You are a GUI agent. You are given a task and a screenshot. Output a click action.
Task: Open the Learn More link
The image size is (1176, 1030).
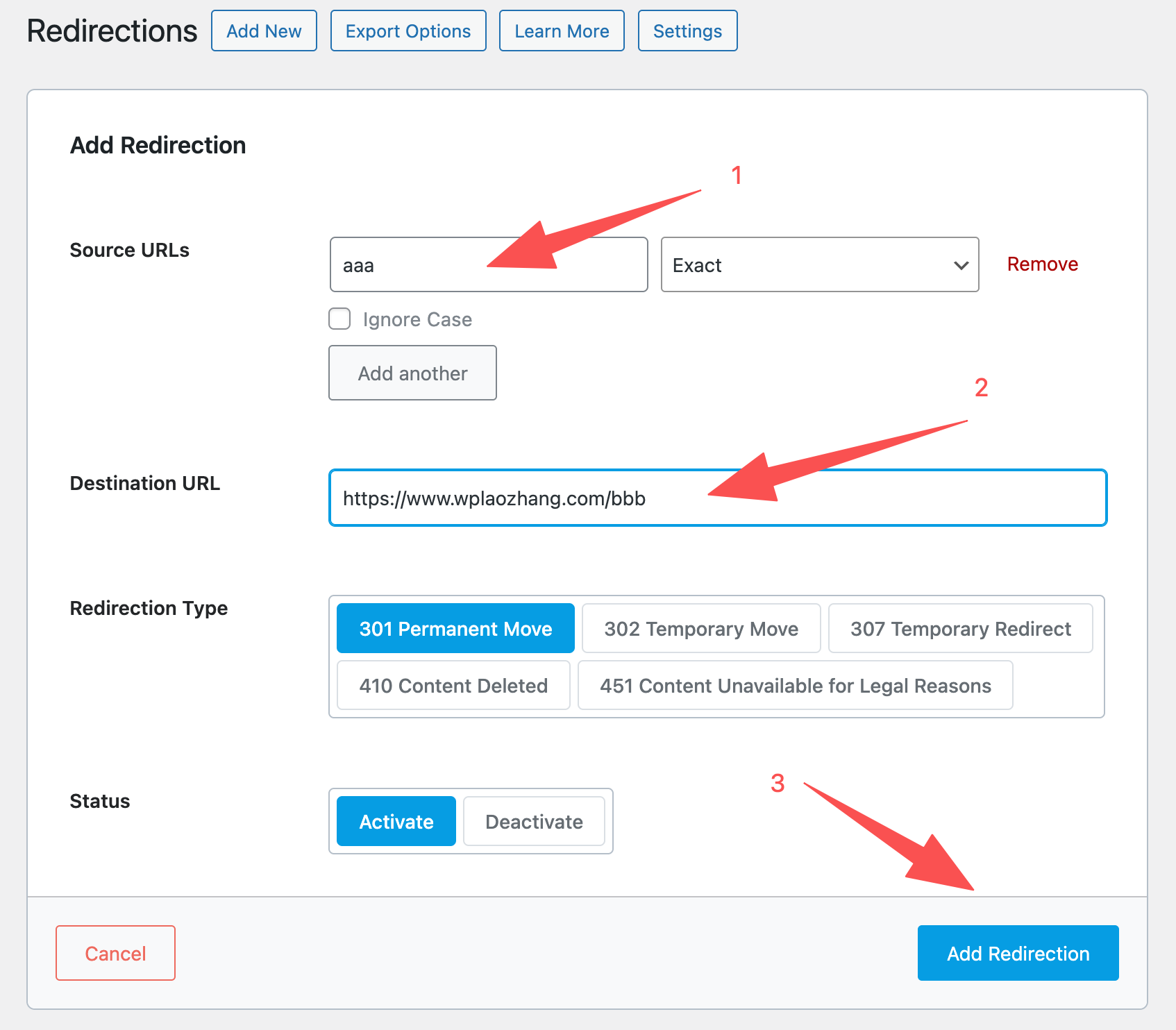point(562,31)
